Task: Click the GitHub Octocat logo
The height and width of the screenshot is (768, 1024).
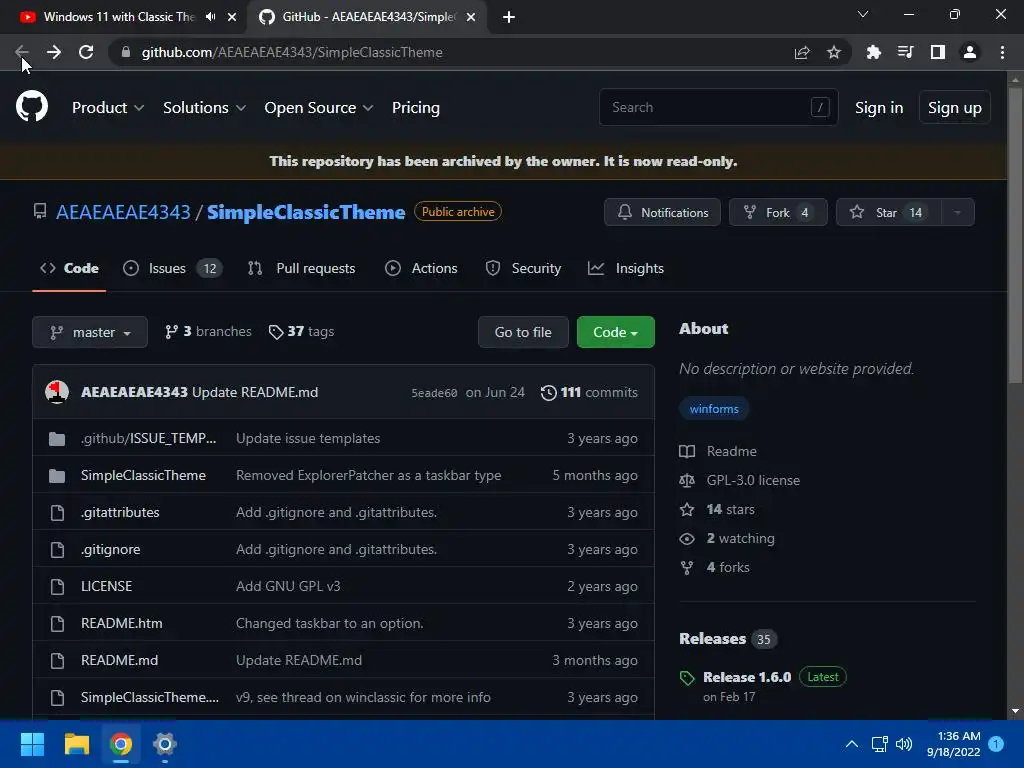Action: [31, 107]
